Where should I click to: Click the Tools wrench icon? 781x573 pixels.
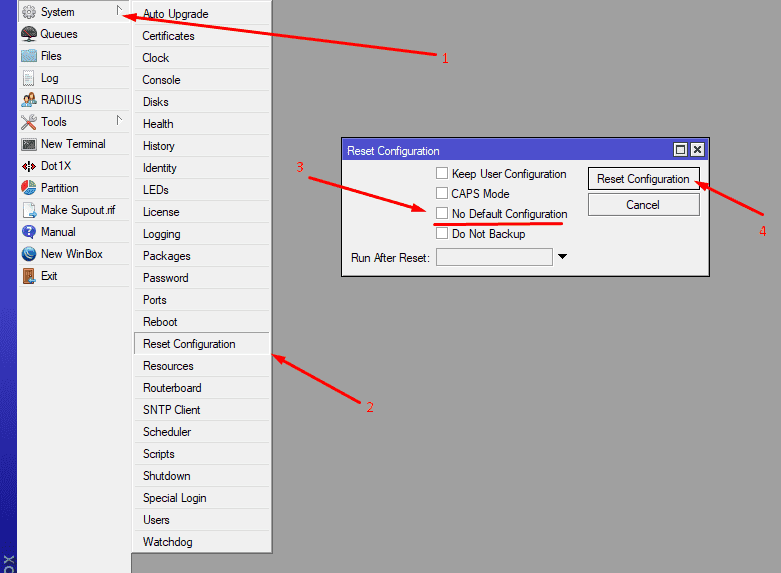tap(29, 122)
